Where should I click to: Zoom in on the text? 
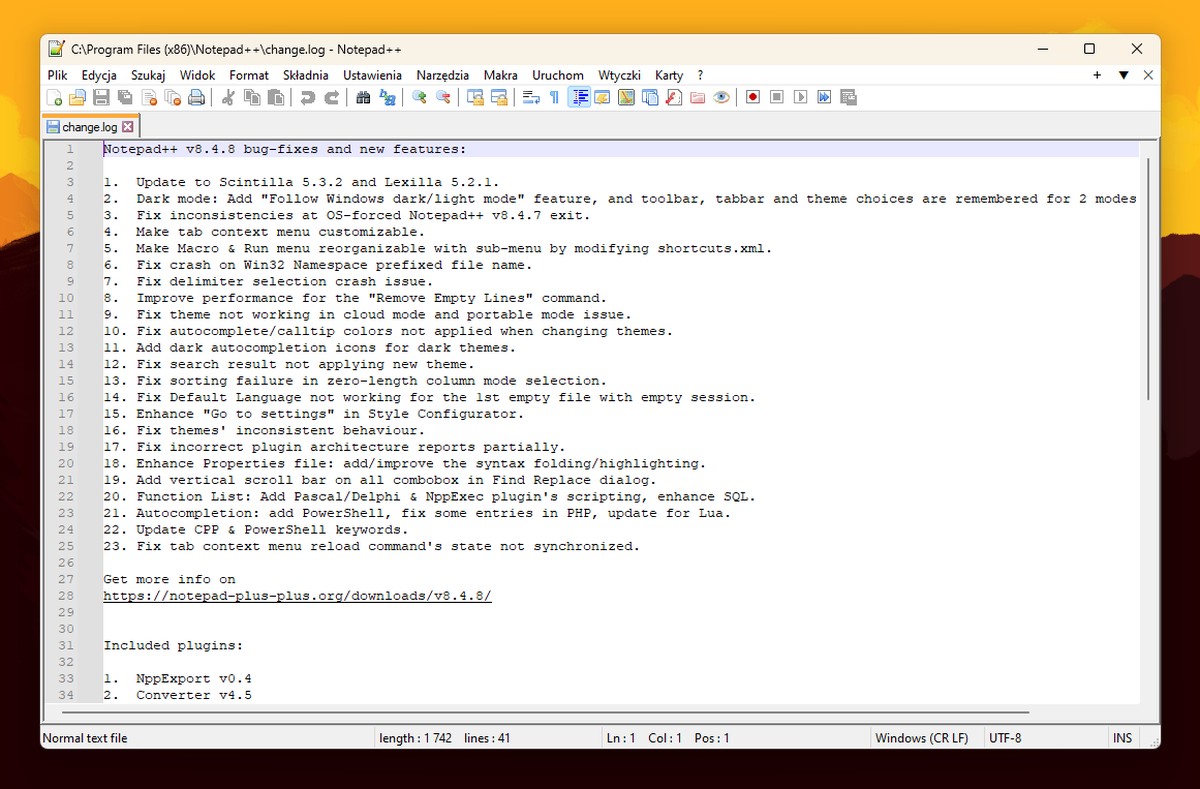click(418, 97)
